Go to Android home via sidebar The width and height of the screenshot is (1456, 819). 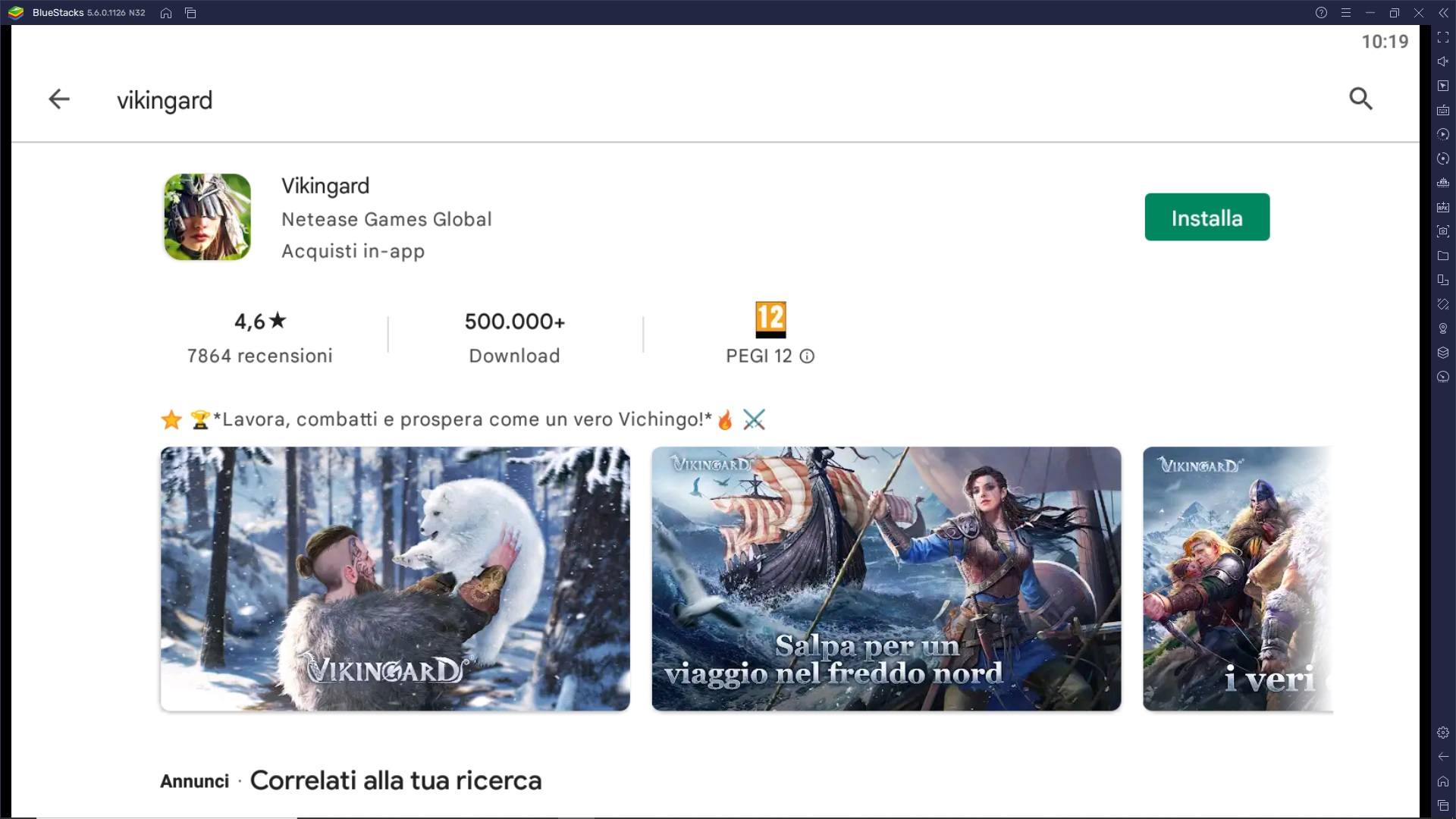tap(1443, 781)
